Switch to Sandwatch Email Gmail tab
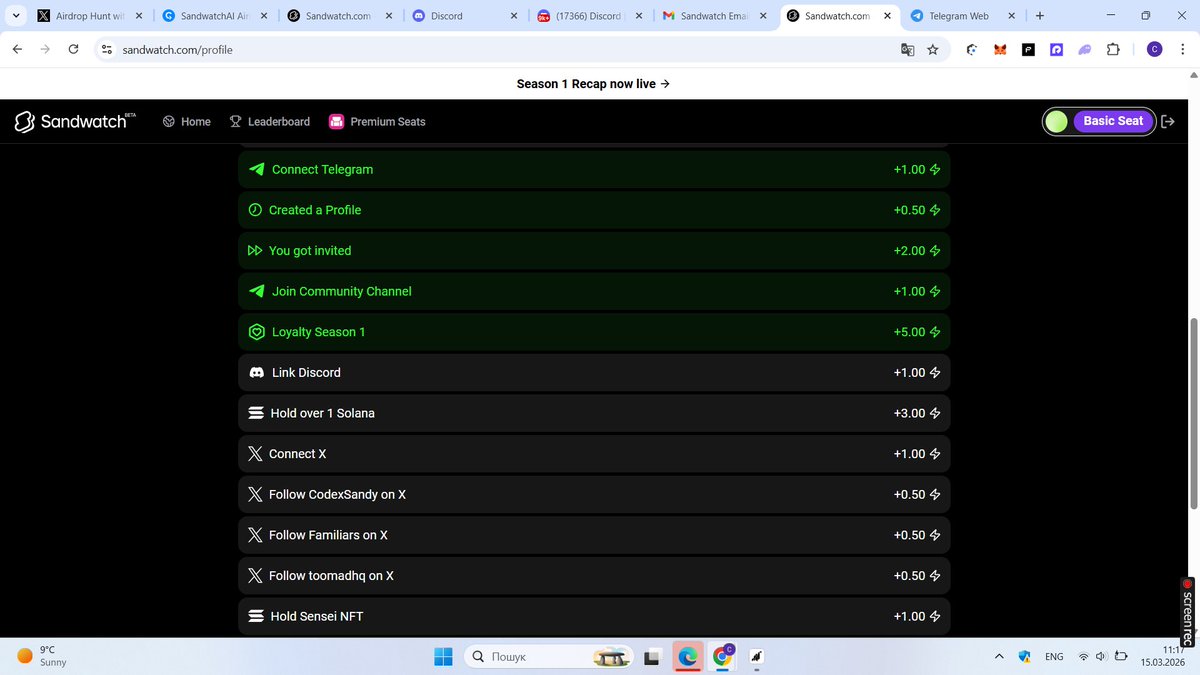Screen dimensions: 1200x675 point(713,16)
